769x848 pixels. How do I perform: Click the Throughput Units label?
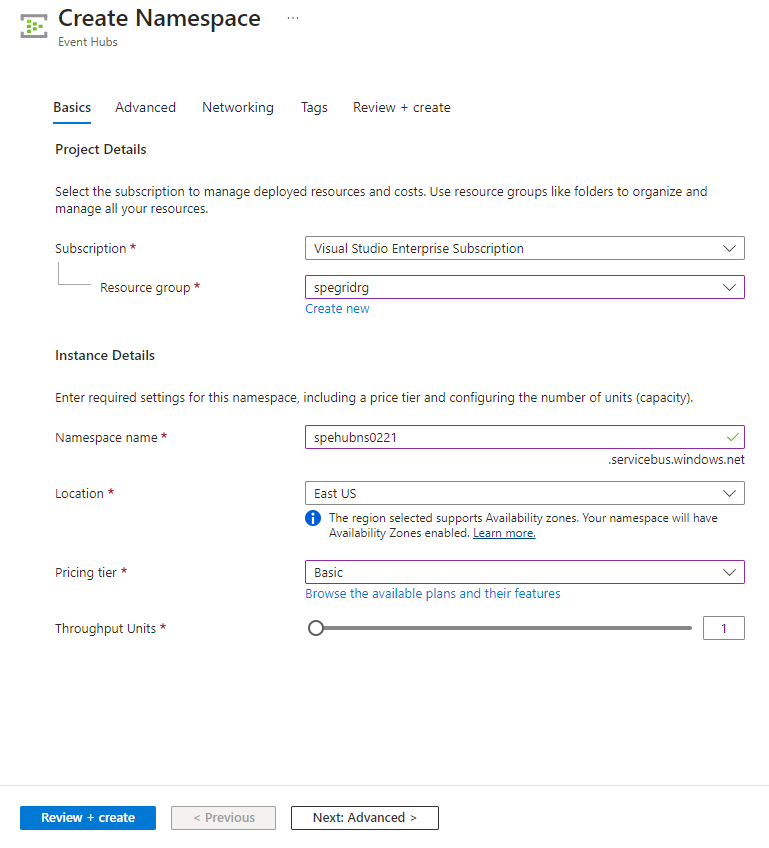(105, 628)
